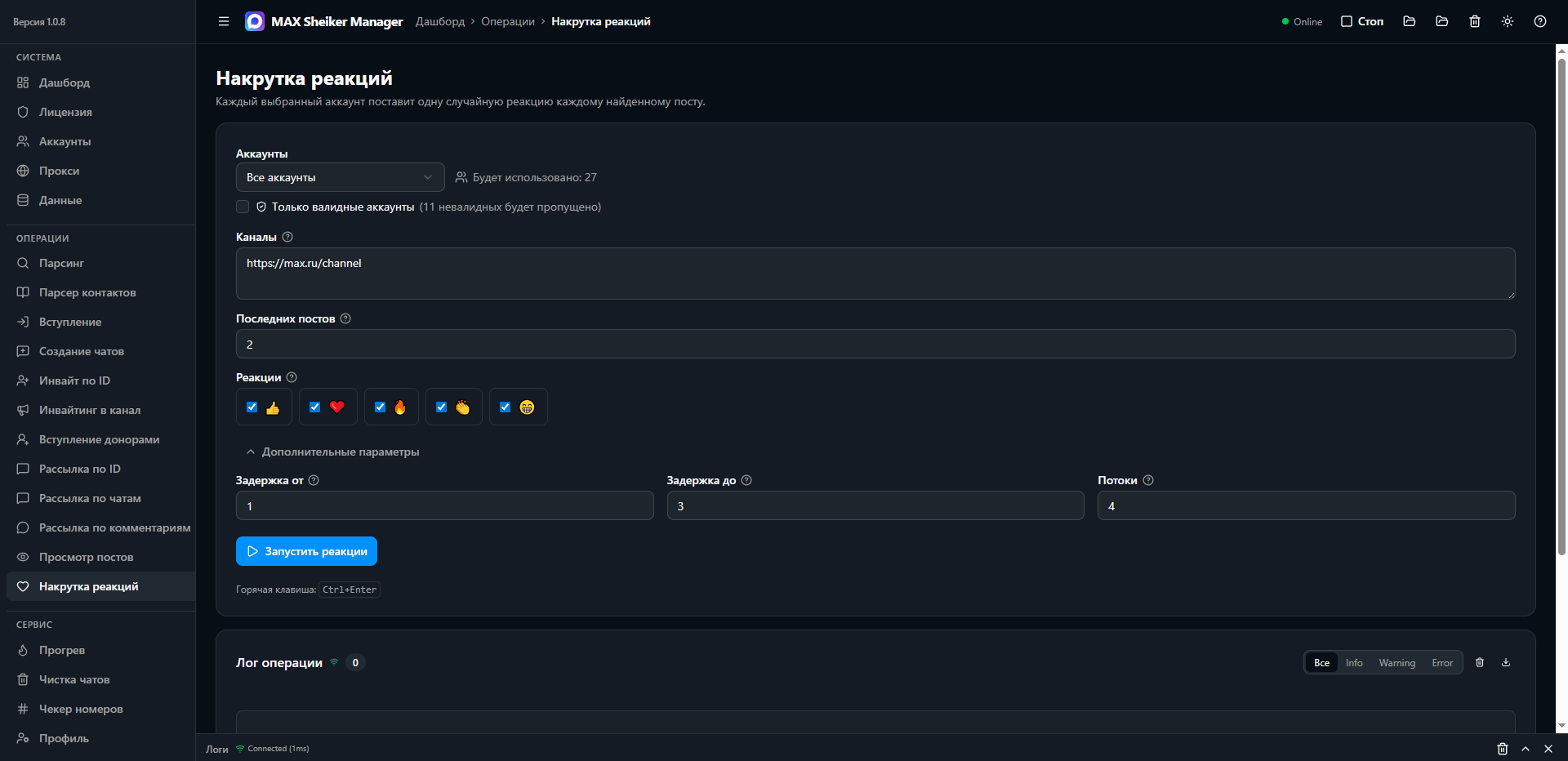Show help tooltip next to Задержка от
The image size is (1568, 761).
314,480
